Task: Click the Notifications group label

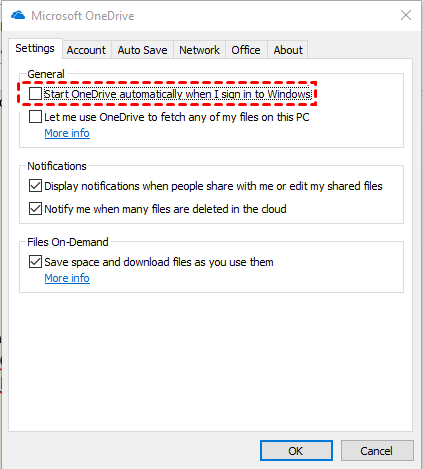Action: 57,166
